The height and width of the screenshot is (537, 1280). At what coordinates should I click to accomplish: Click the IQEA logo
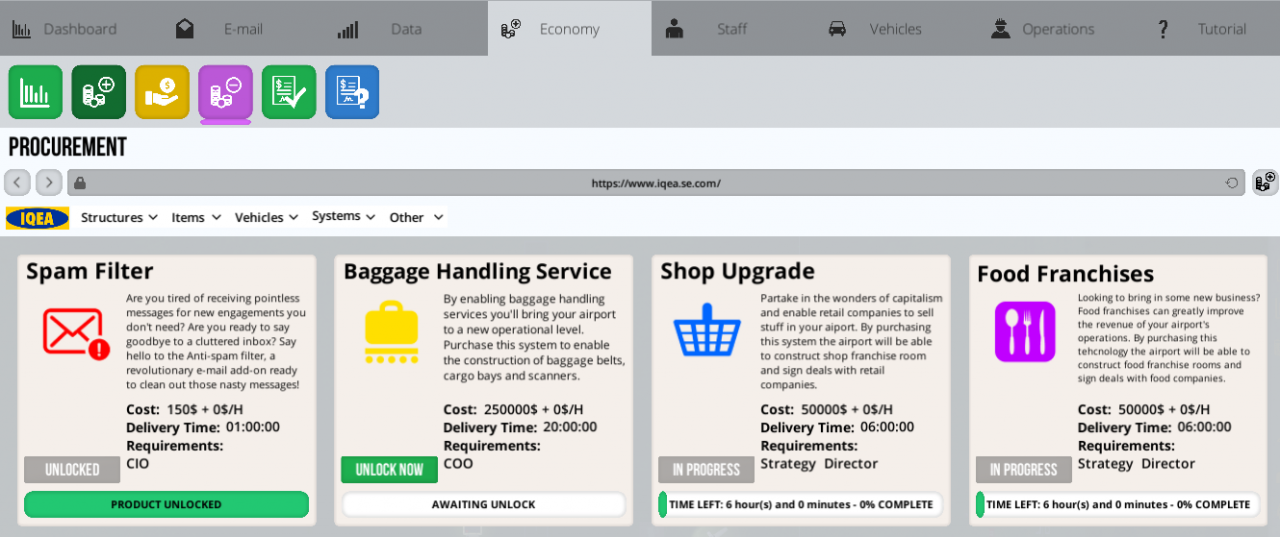(38, 218)
